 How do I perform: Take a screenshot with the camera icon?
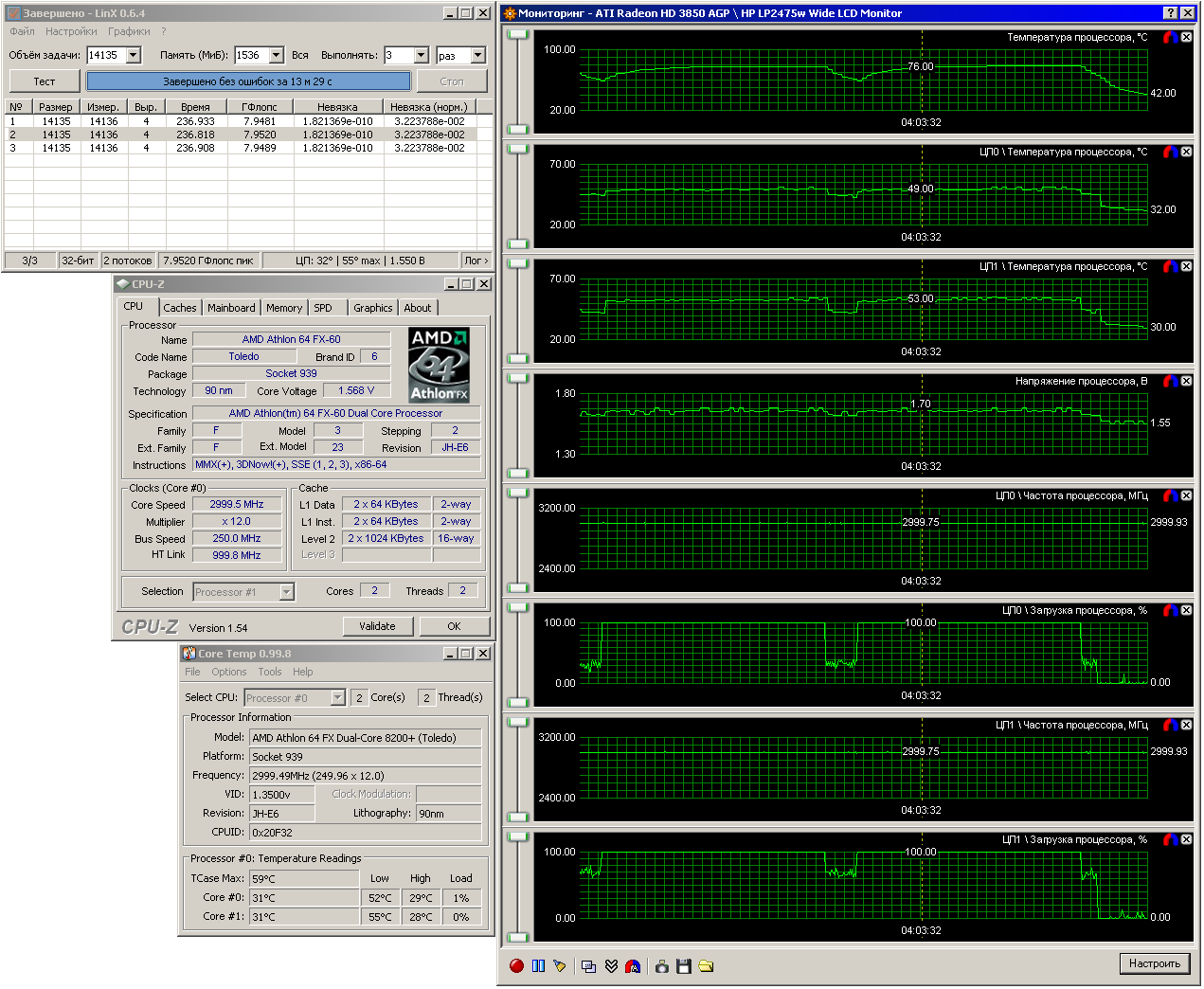pyautogui.click(x=661, y=966)
